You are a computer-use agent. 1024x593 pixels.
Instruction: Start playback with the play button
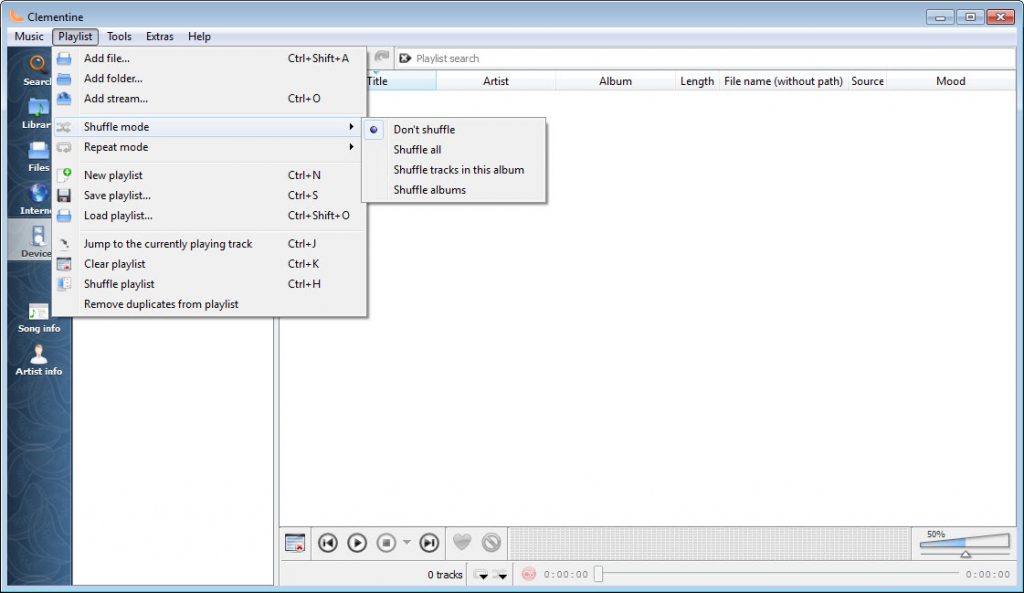tap(357, 543)
